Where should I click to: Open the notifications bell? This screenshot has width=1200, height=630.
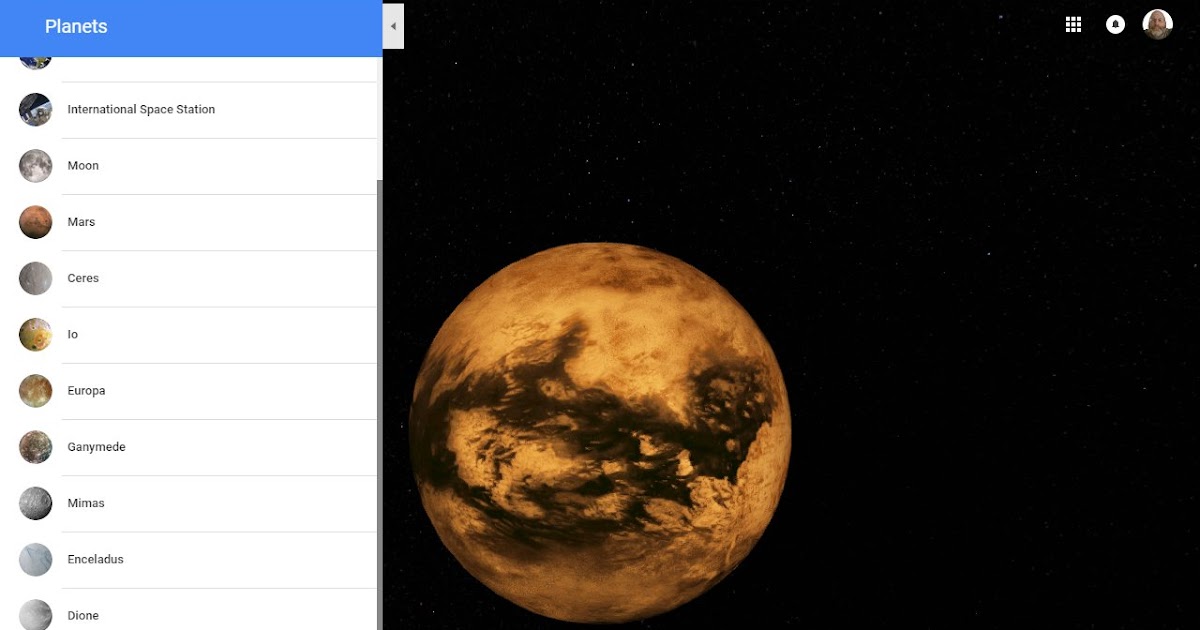point(1115,24)
